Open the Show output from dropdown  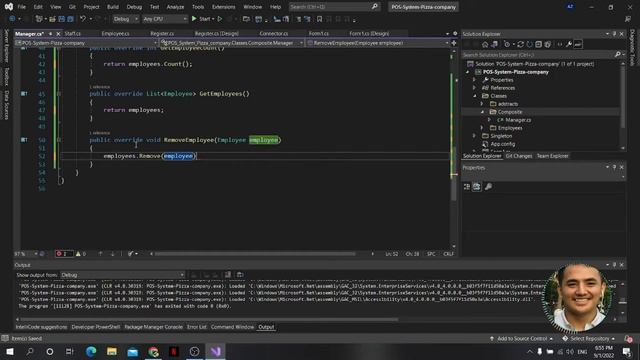(122, 275)
